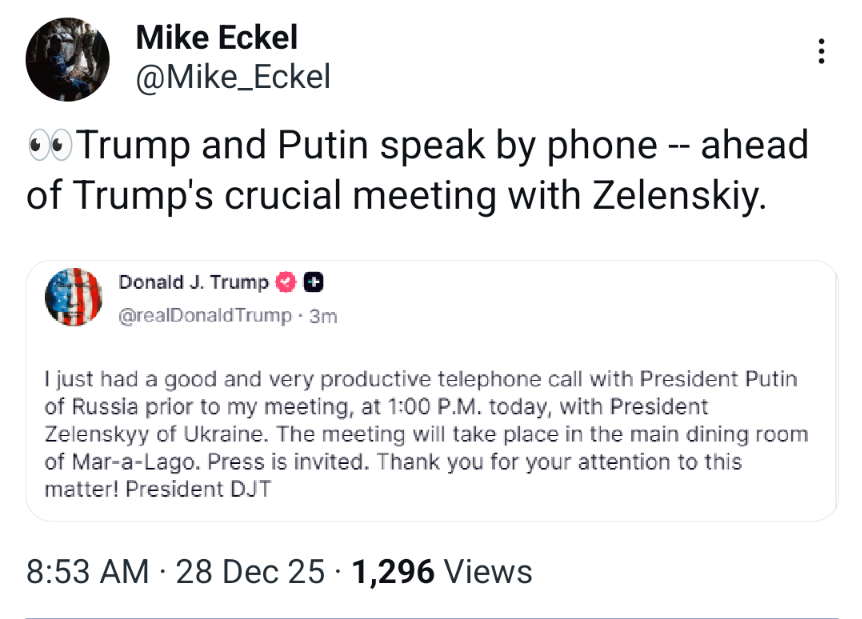
Task: Click the "28 Dec 25" post date
Action: [250, 572]
